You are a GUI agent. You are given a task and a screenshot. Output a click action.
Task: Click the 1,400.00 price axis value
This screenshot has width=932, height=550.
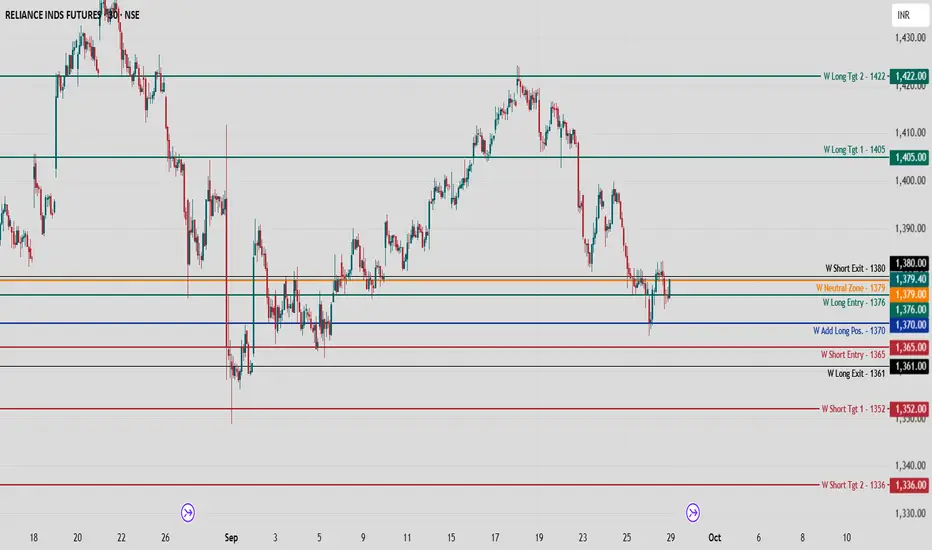910,180
